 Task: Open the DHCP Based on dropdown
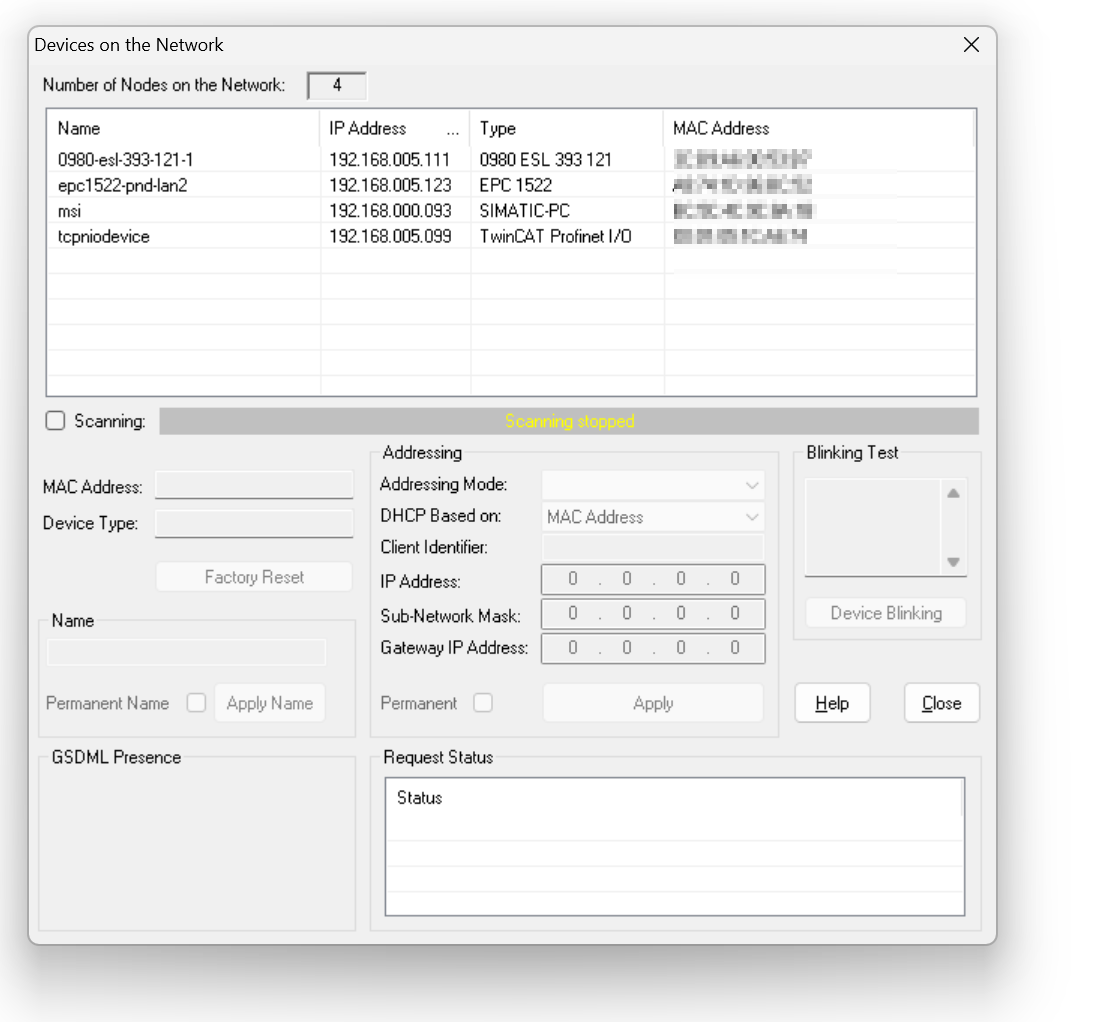[x=653, y=517]
